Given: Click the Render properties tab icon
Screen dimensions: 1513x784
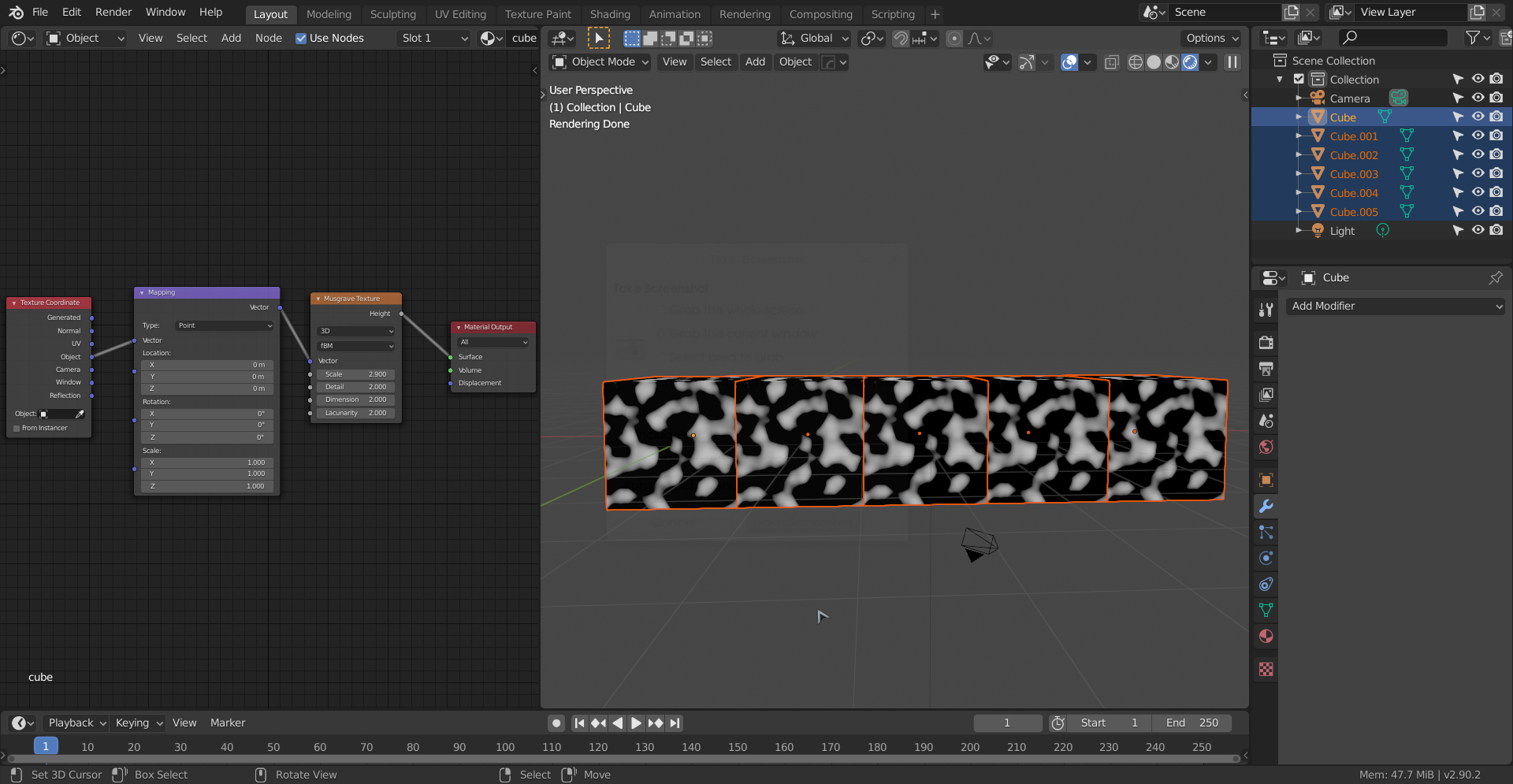Looking at the screenshot, I should coord(1266,343).
